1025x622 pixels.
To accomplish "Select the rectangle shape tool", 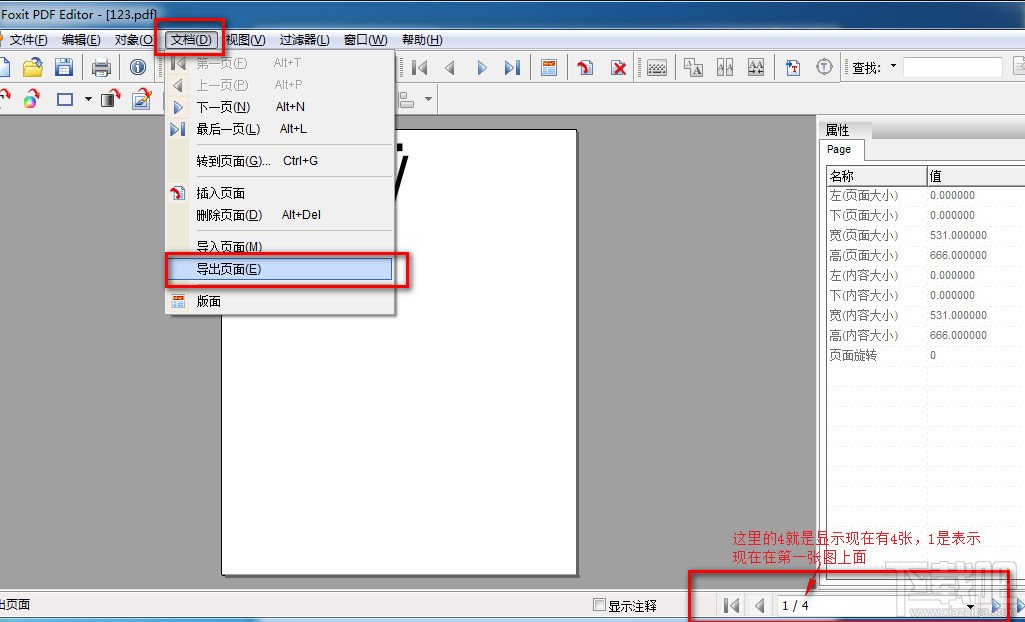I will click(65, 99).
